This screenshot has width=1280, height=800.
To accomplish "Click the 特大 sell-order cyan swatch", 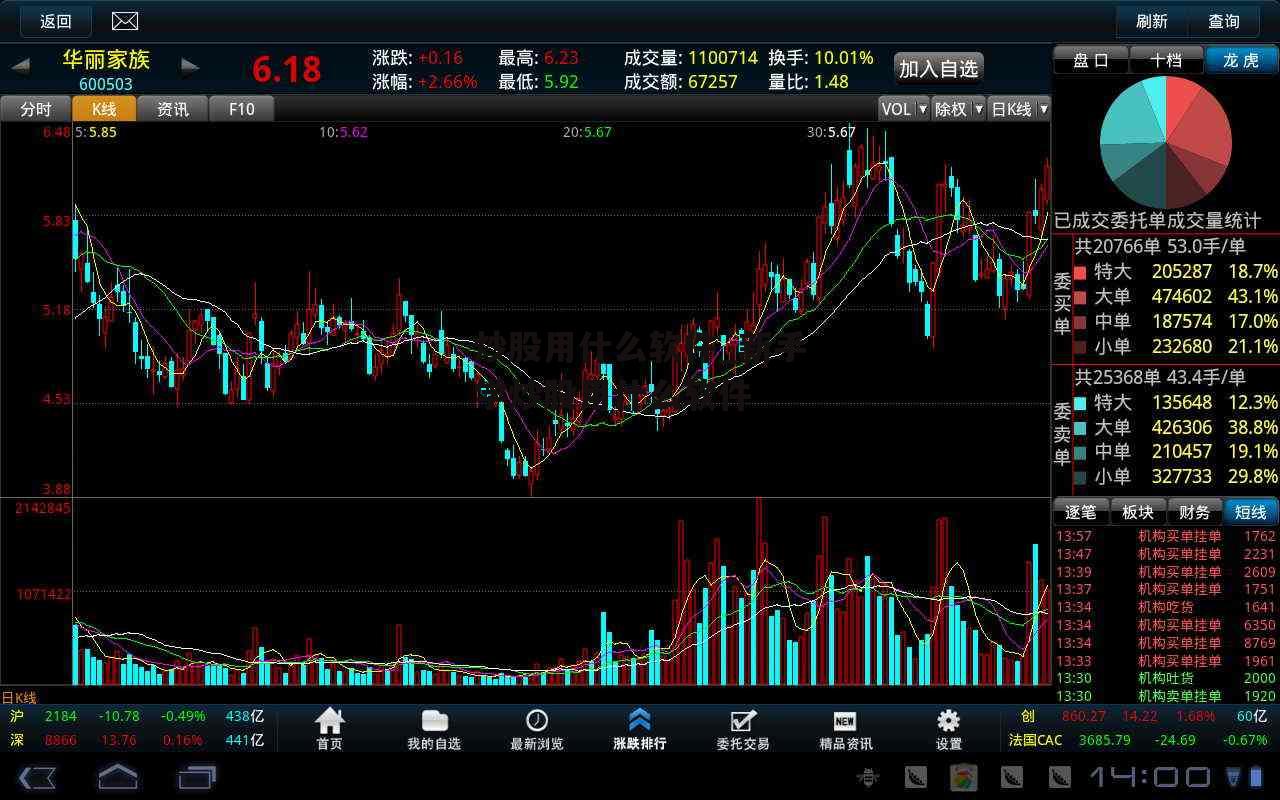I will [1079, 402].
